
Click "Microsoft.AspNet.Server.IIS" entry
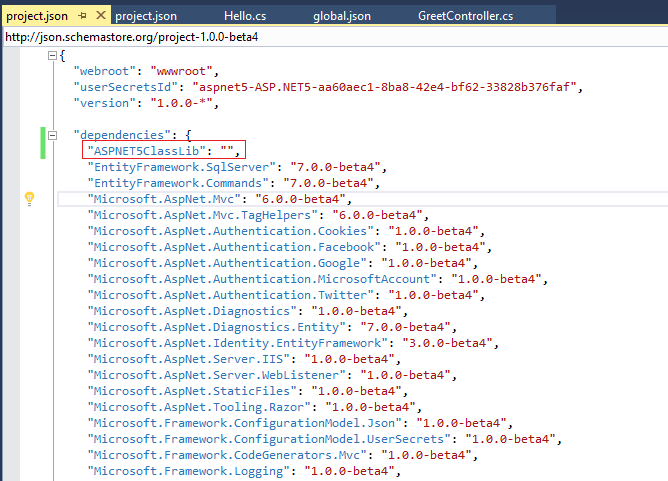(x=243, y=359)
